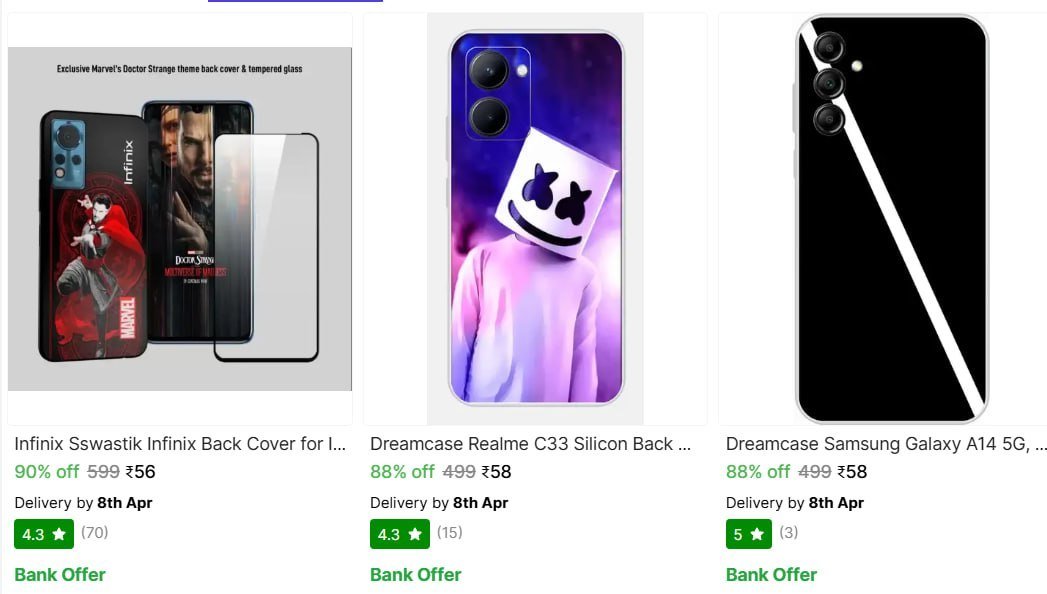View Bank Offer for the Realme C33 case
This screenshot has height=594, width=1047.
pyautogui.click(x=415, y=575)
